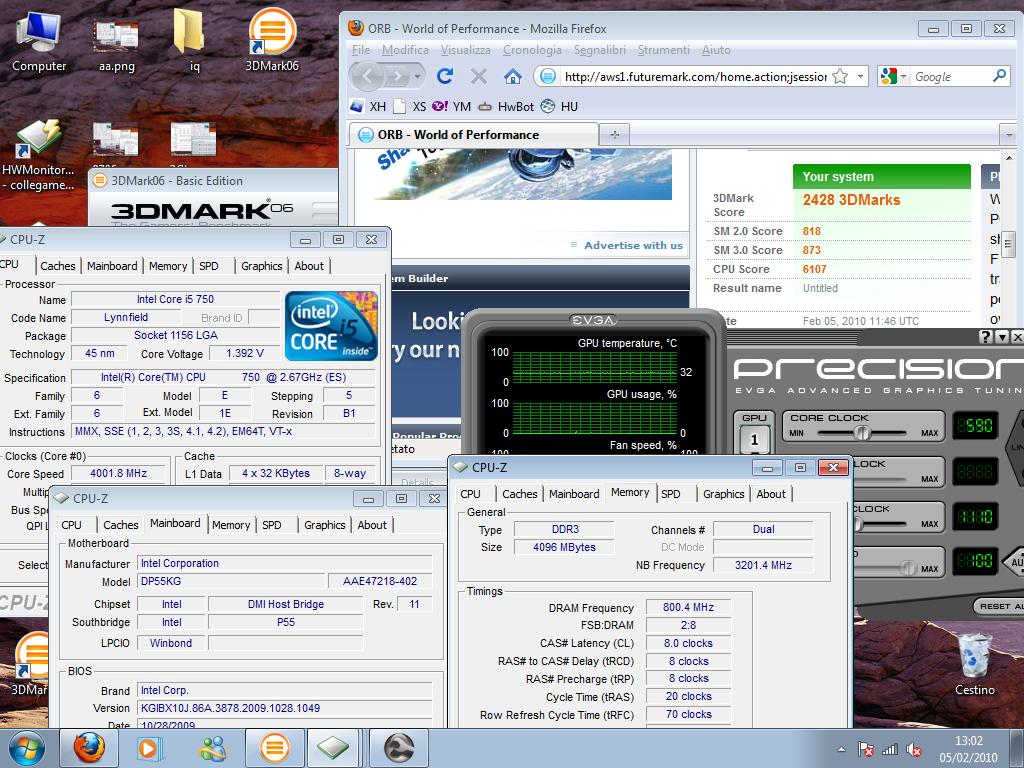Click the Core Clock slider in Precision
The width and height of the screenshot is (1024, 768).
[x=862, y=432]
